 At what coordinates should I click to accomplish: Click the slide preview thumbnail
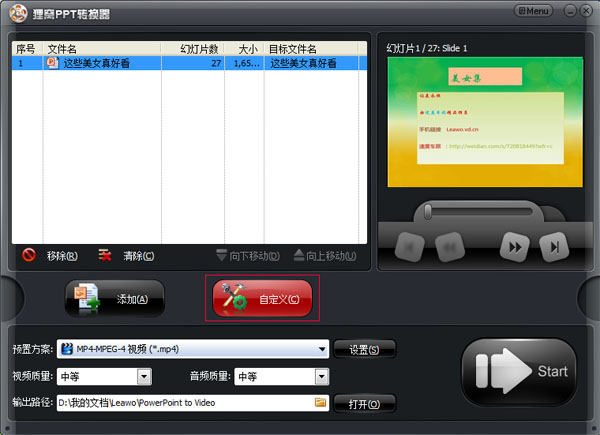(485, 122)
